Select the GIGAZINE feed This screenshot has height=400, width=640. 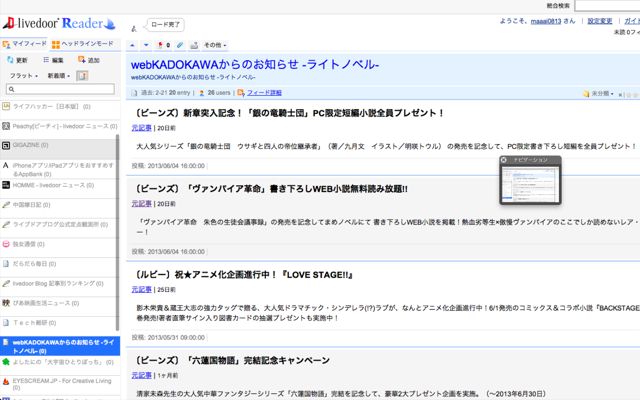[58, 149]
